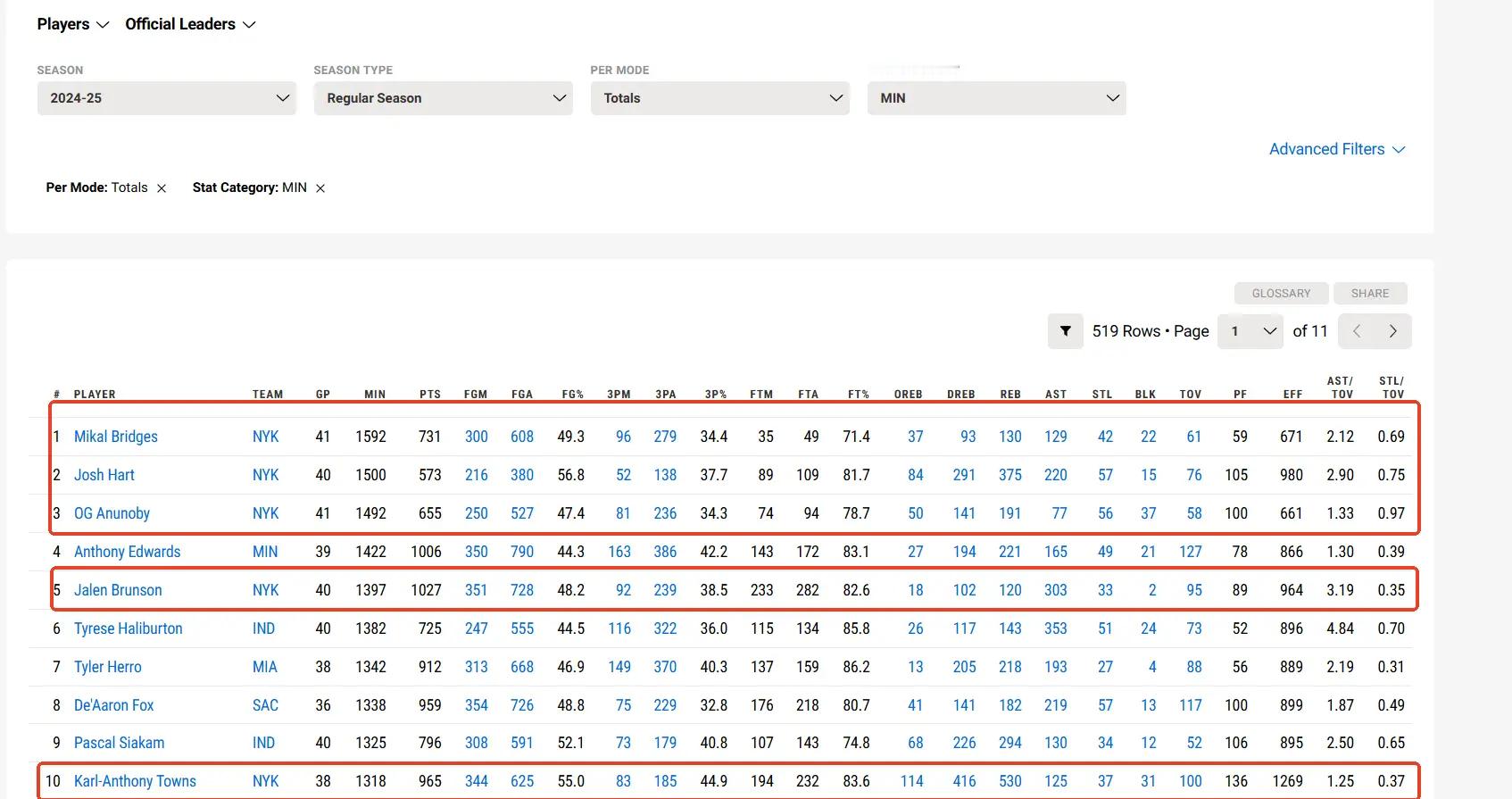Click EFF value 1269 for Karl-Anthony Towns

(x=1287, y=781)
